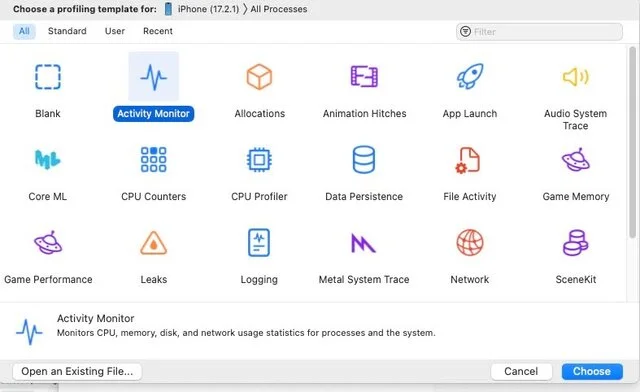The height and width of the screenshot is (392, 640).
Task: Select the Audio System Trace speaker icon
Action: 576,77
